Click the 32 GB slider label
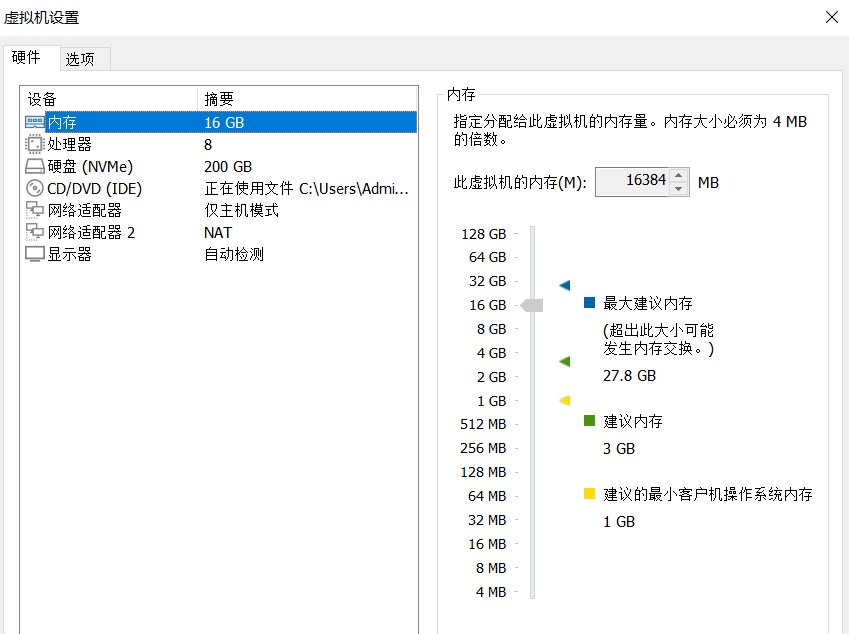The image size is (849, 634). [x=487, y=281]
